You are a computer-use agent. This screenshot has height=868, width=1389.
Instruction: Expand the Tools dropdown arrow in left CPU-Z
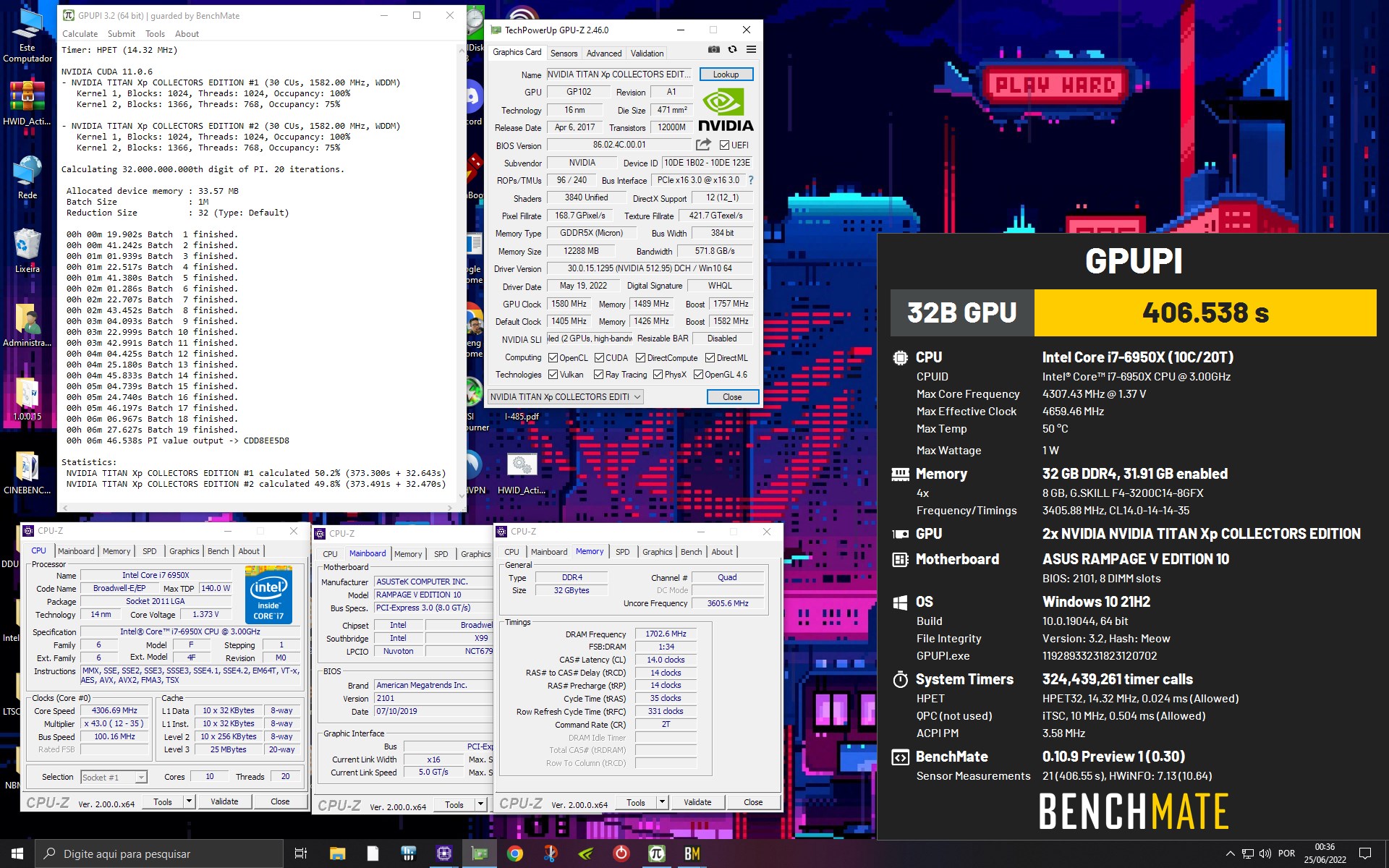(x=189, y=801)
